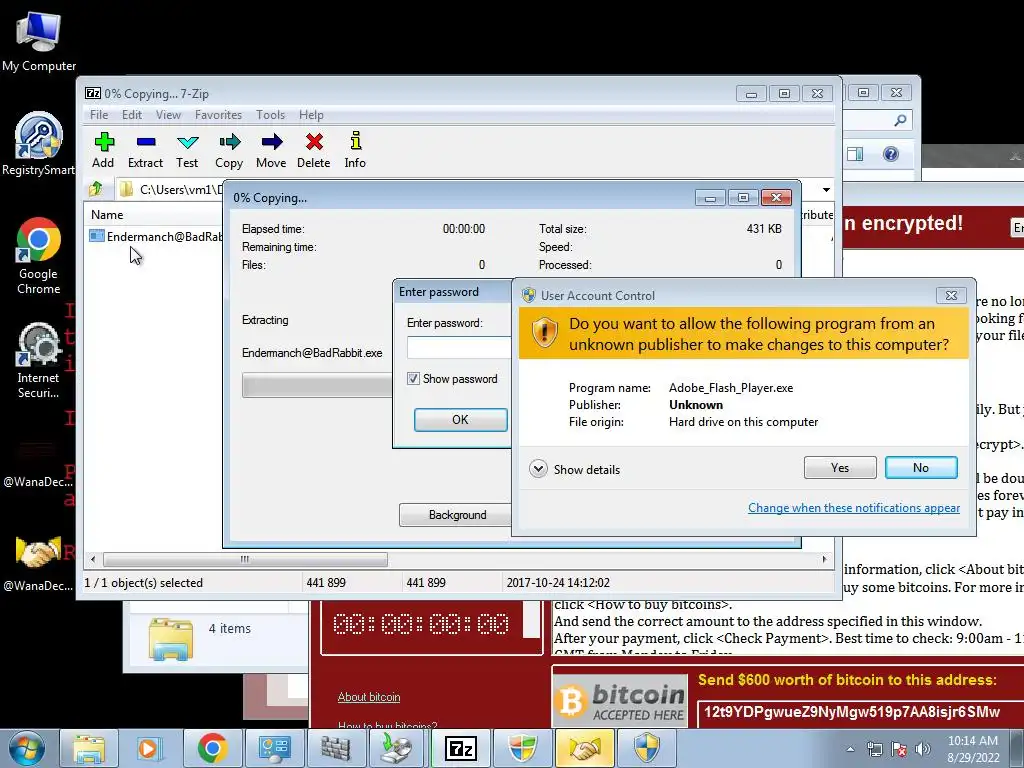
Task: Click the Enter password input field
Action: coord(458,347)
